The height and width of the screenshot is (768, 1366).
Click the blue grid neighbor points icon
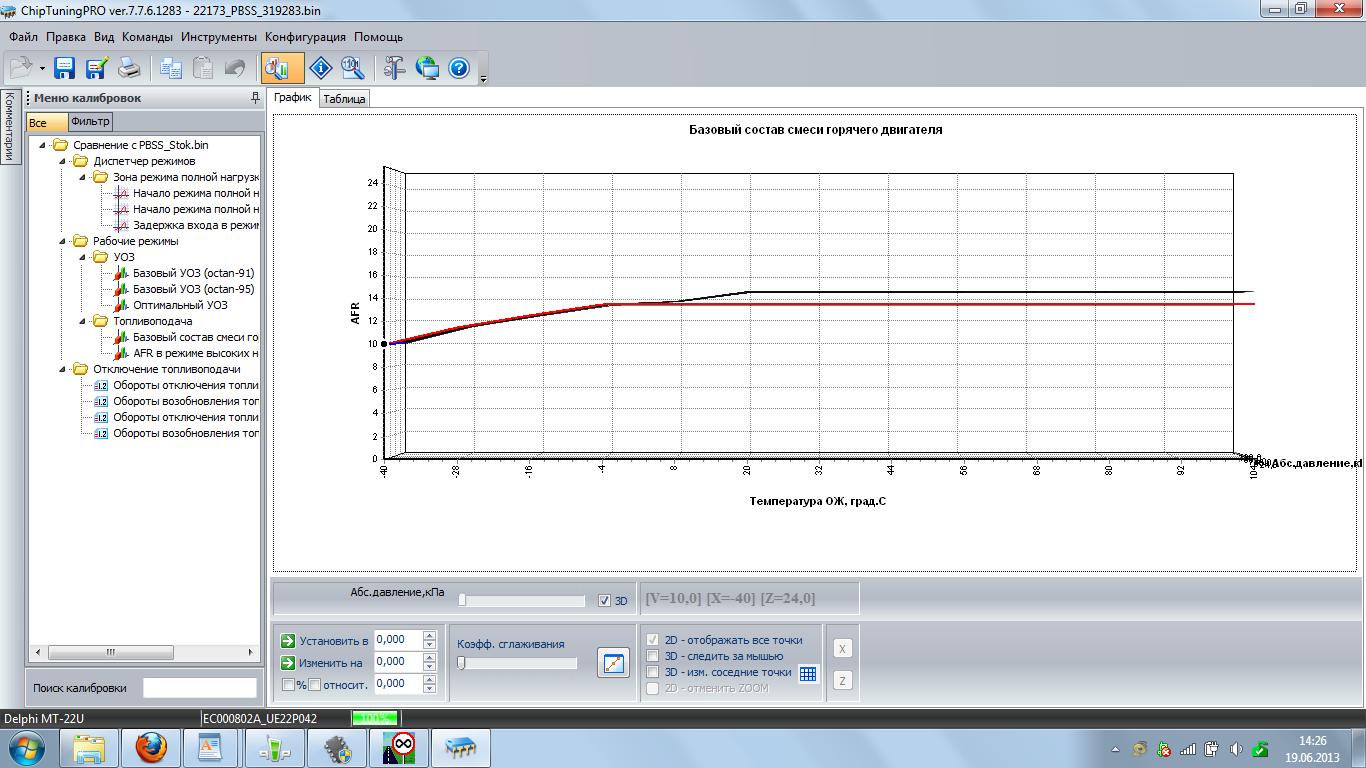coord(808,674)
